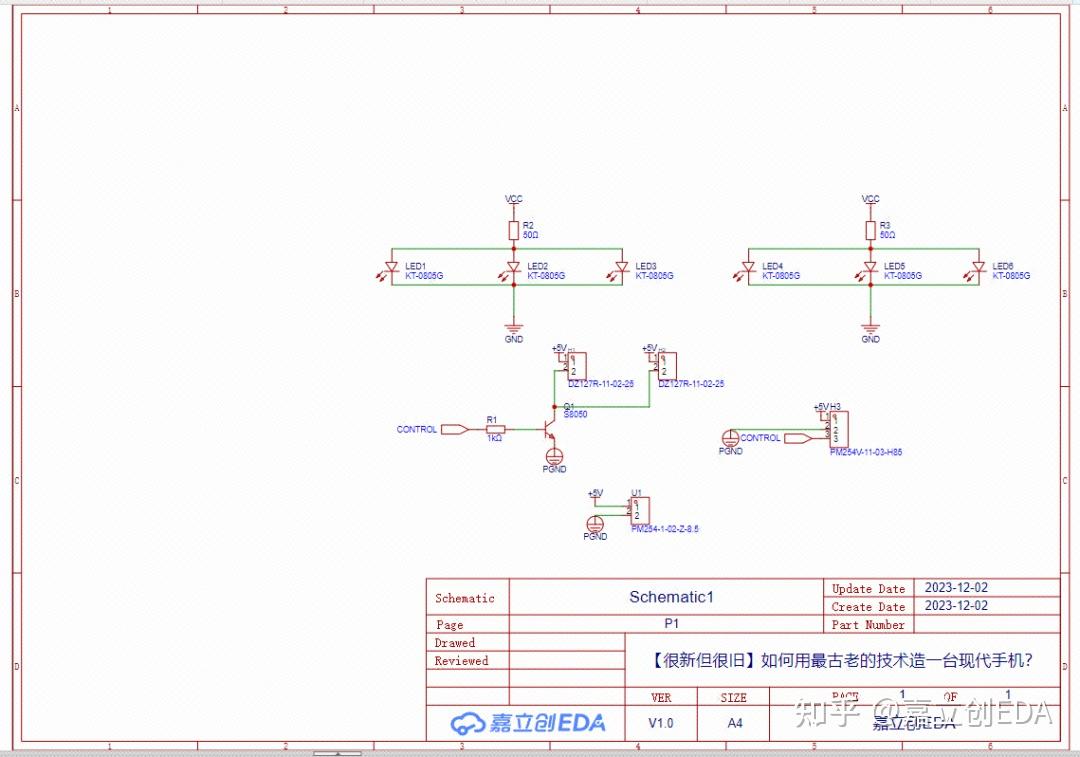Select the CONTROL net port beside H3
This screenshot has width=1080, height=757.
click(x=798, y=438)
